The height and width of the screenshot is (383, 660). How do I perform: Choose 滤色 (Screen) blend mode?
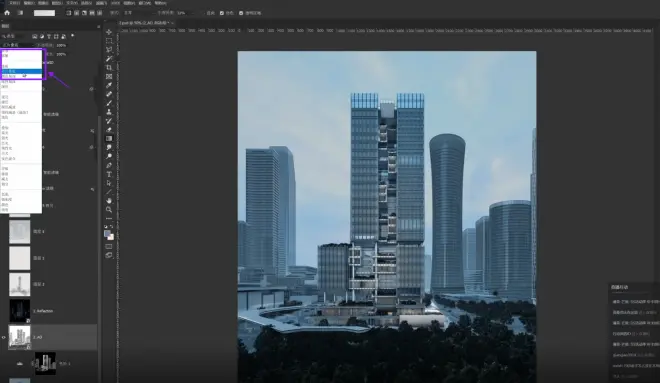21,102
